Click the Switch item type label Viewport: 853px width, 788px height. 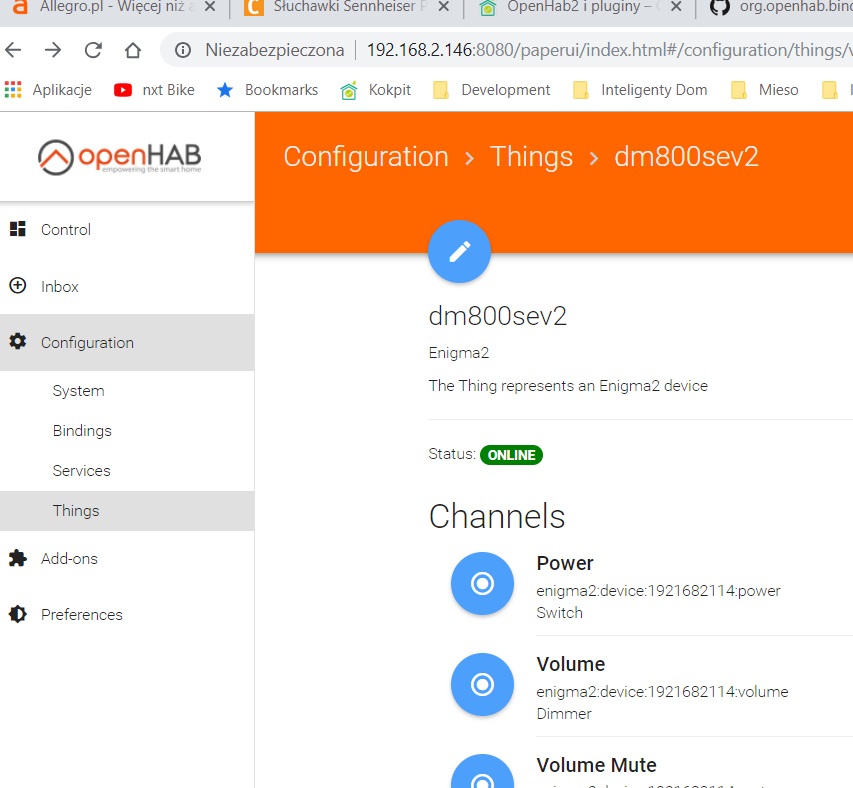[x=559, y=613]
